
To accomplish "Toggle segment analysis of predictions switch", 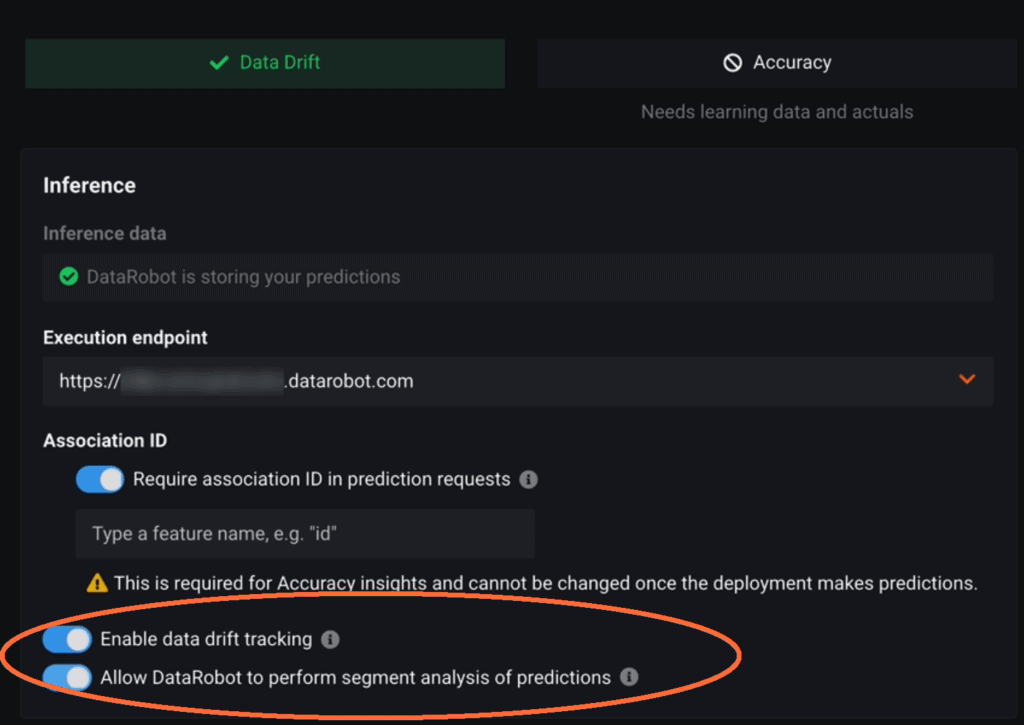I will click(67, 677).
